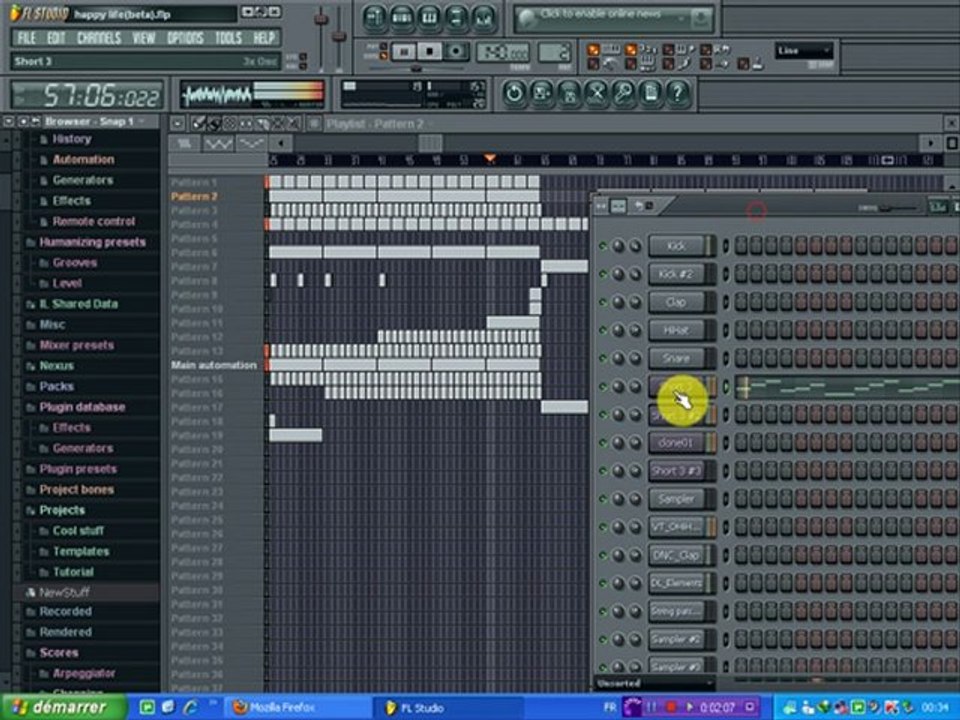
Task: Open the Short 3 #3 channel button
Action: point(677,471)
